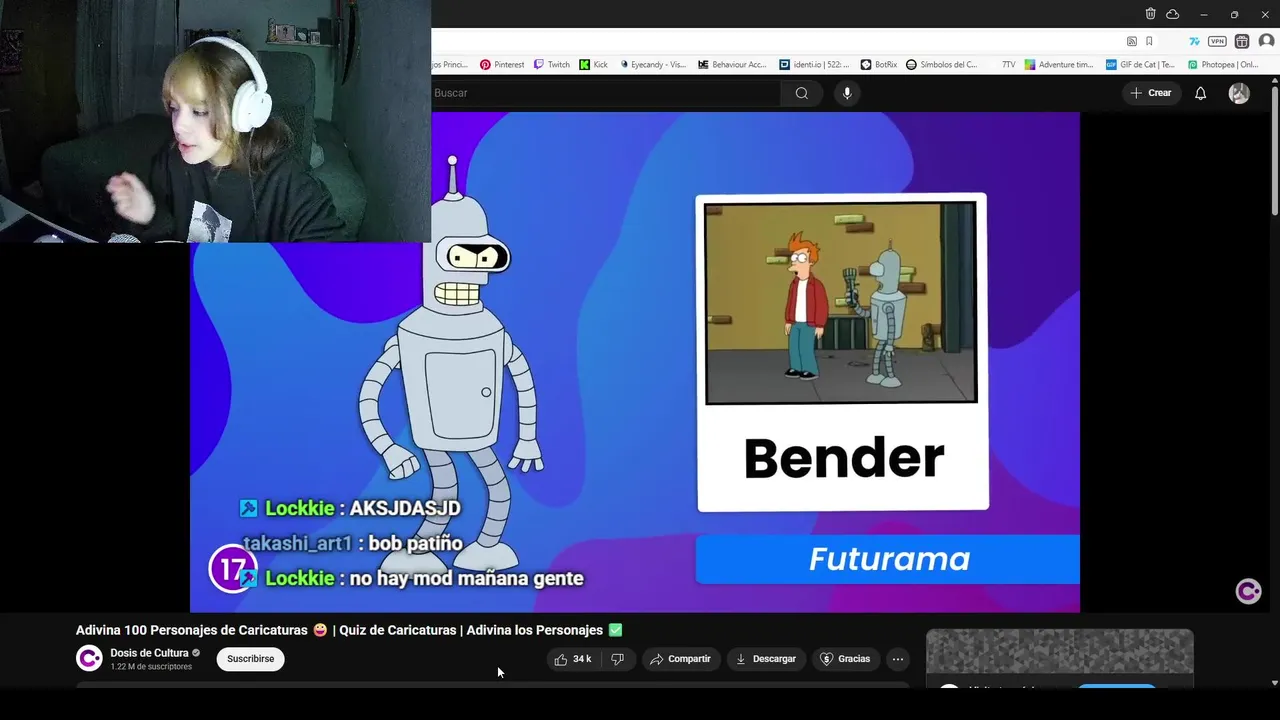Screen dimensions: 1280x720
Task: Like the video showing 34 k
Action: tap(573, 659)
